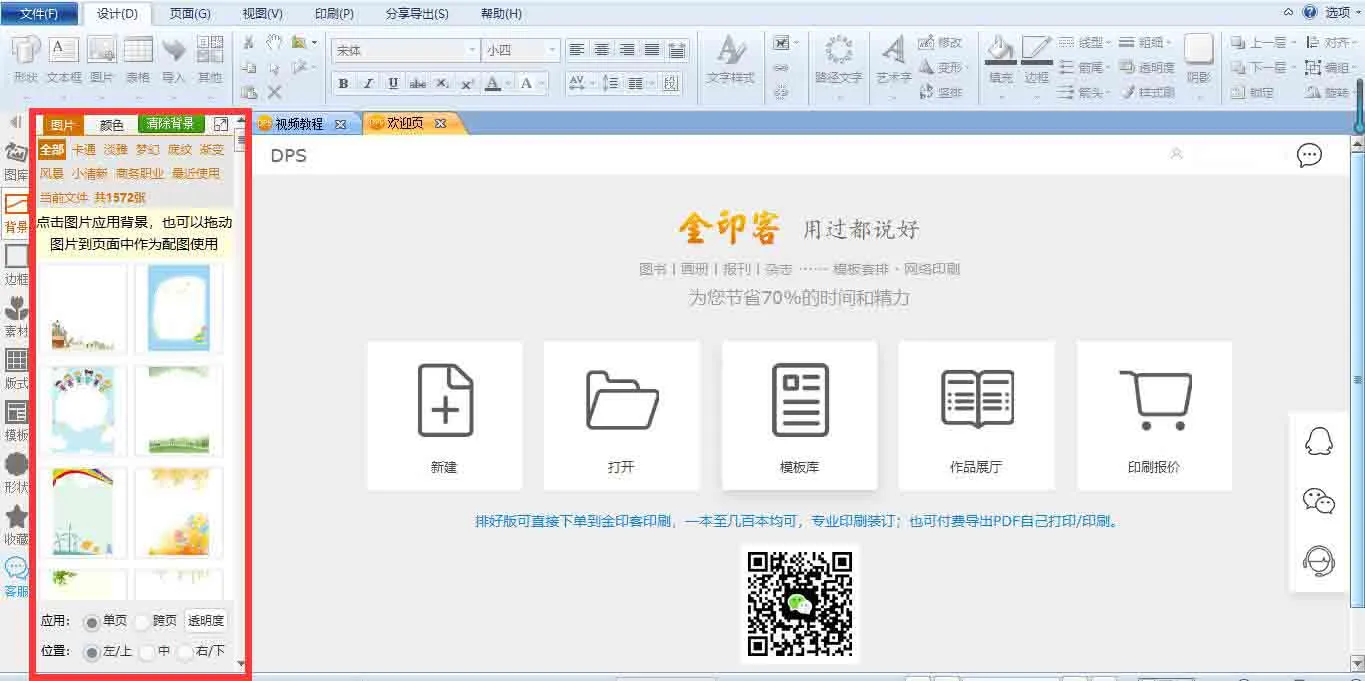Open the 版式 layout sidebar panel

(x=16, y=368)
